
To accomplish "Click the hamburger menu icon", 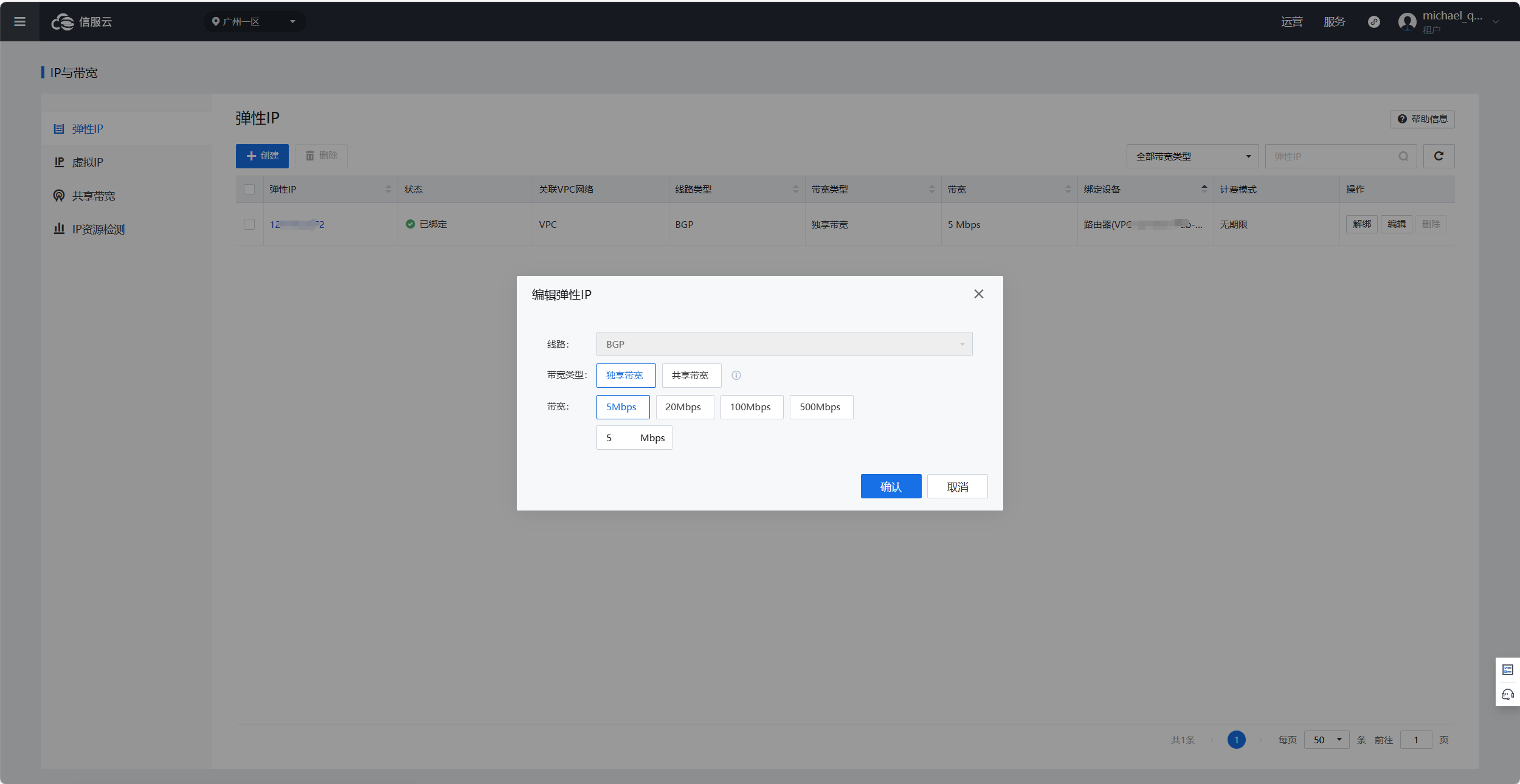I will coord(19,22).
